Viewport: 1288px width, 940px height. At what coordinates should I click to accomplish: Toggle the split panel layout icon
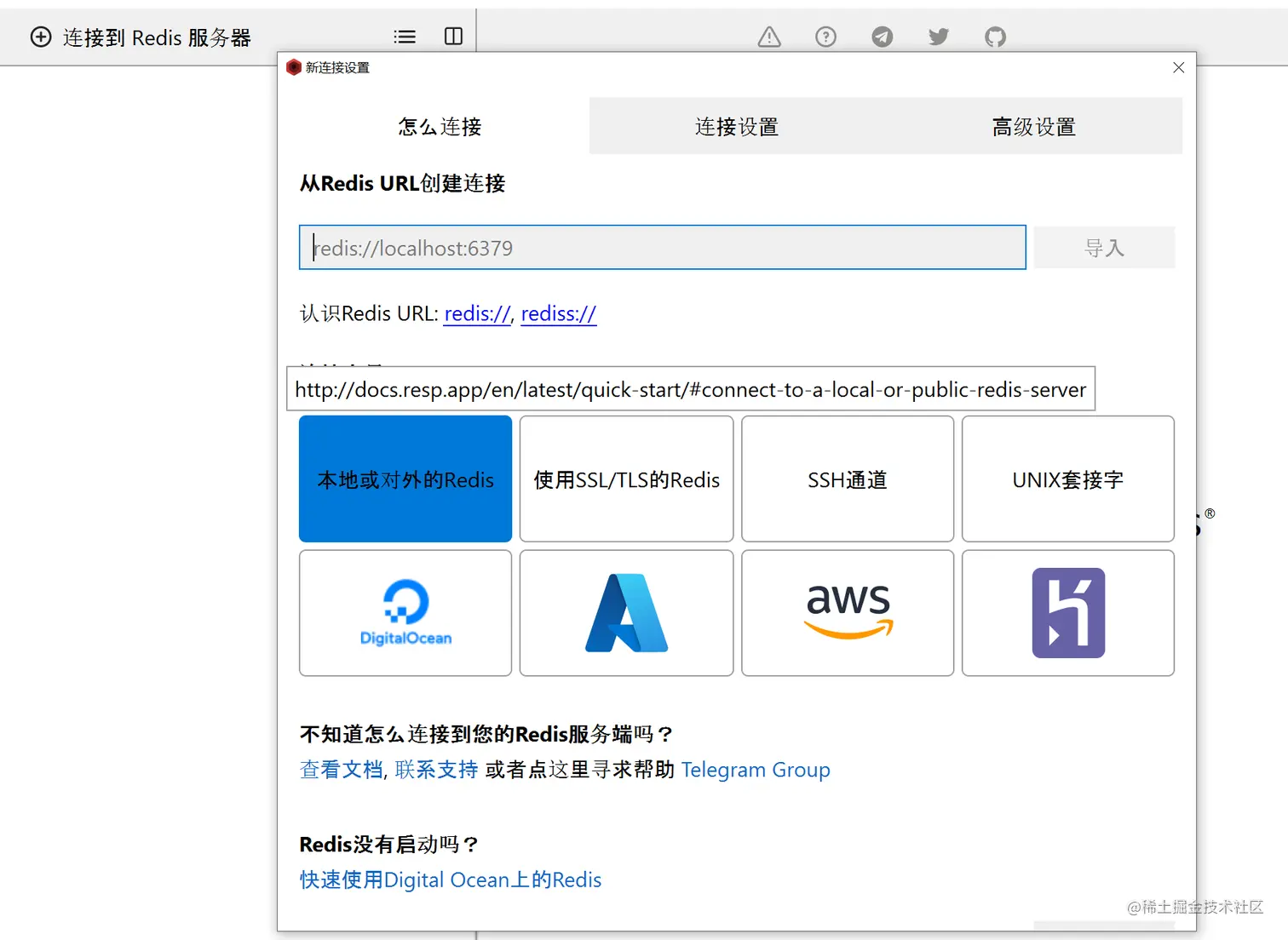tap(453, 36)
